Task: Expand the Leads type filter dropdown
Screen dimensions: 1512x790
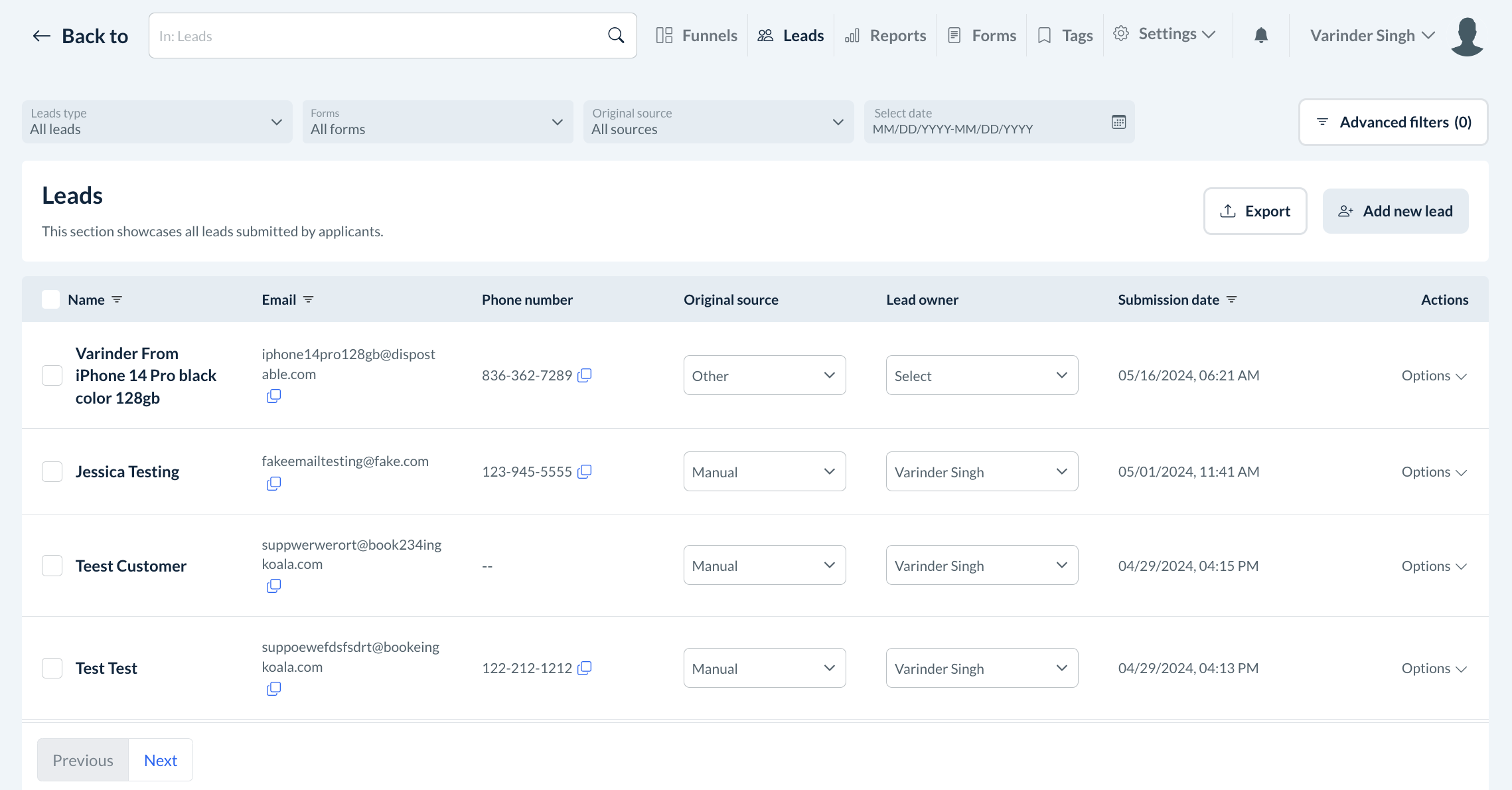Action: (157, 122)
